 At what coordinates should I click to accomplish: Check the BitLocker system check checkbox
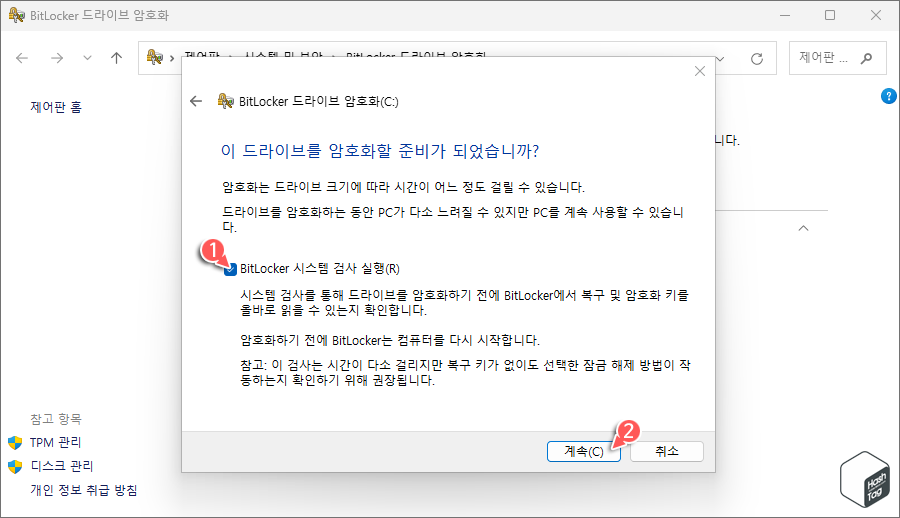pos(230,269)
